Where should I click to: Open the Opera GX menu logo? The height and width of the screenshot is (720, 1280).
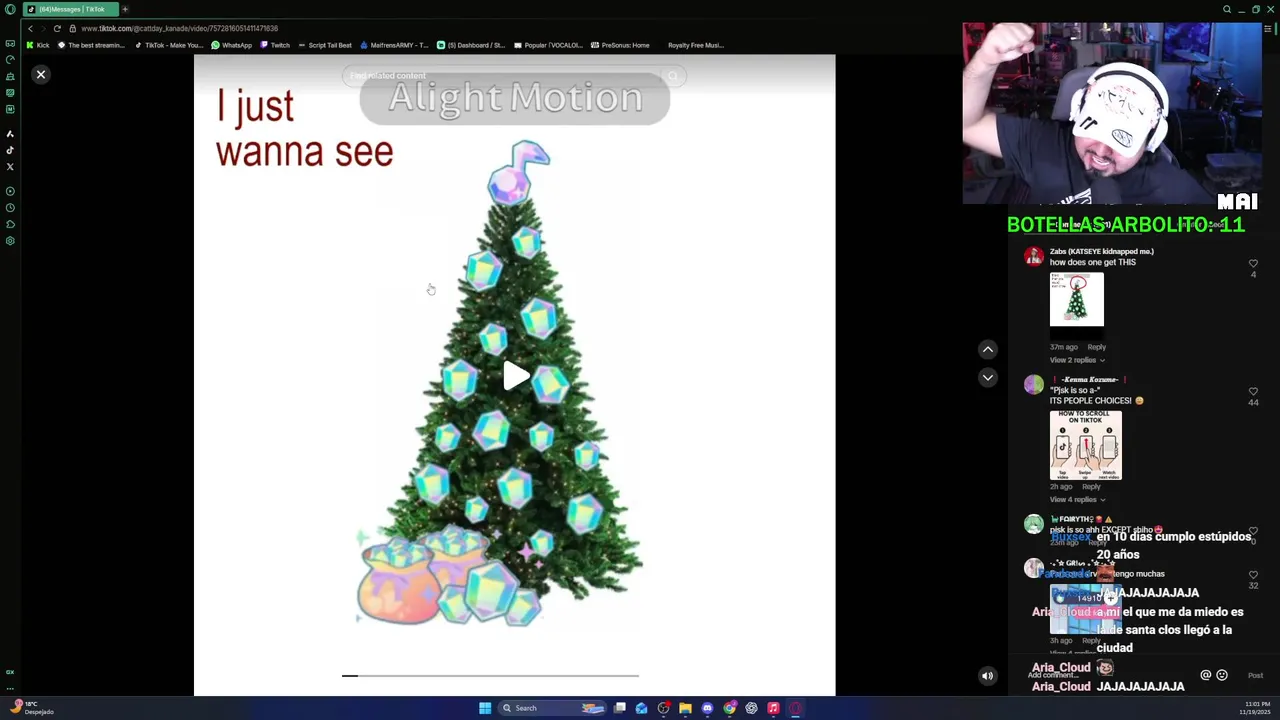pyautogui.click(x=10, y=9)
